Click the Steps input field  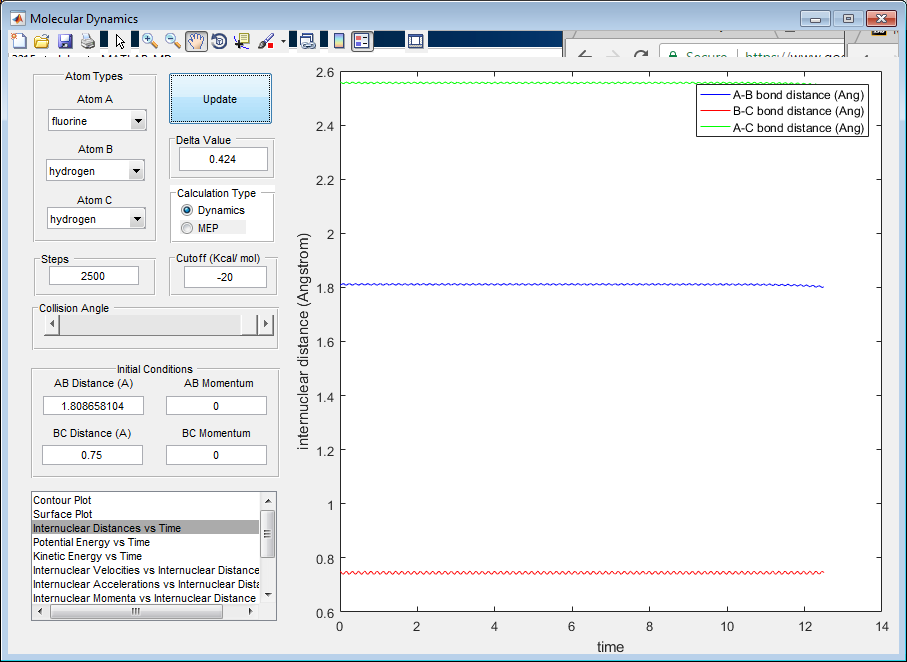[x=94, y=276]
